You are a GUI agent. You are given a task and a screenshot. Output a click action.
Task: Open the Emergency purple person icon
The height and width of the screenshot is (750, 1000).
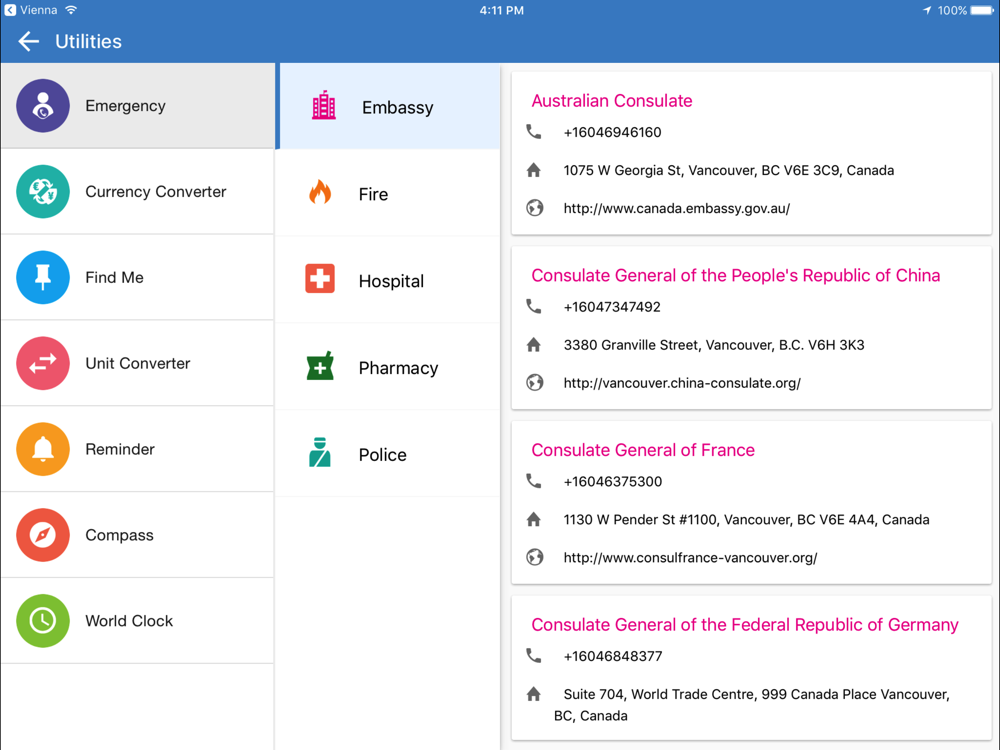43,106
